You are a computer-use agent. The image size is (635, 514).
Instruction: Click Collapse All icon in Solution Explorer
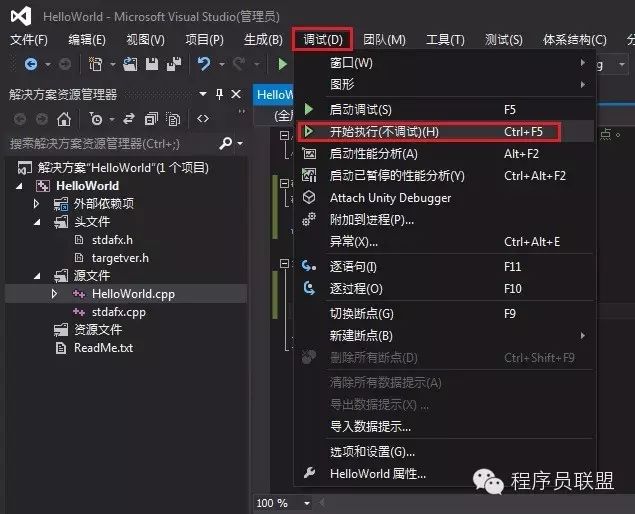pos(151,119)
